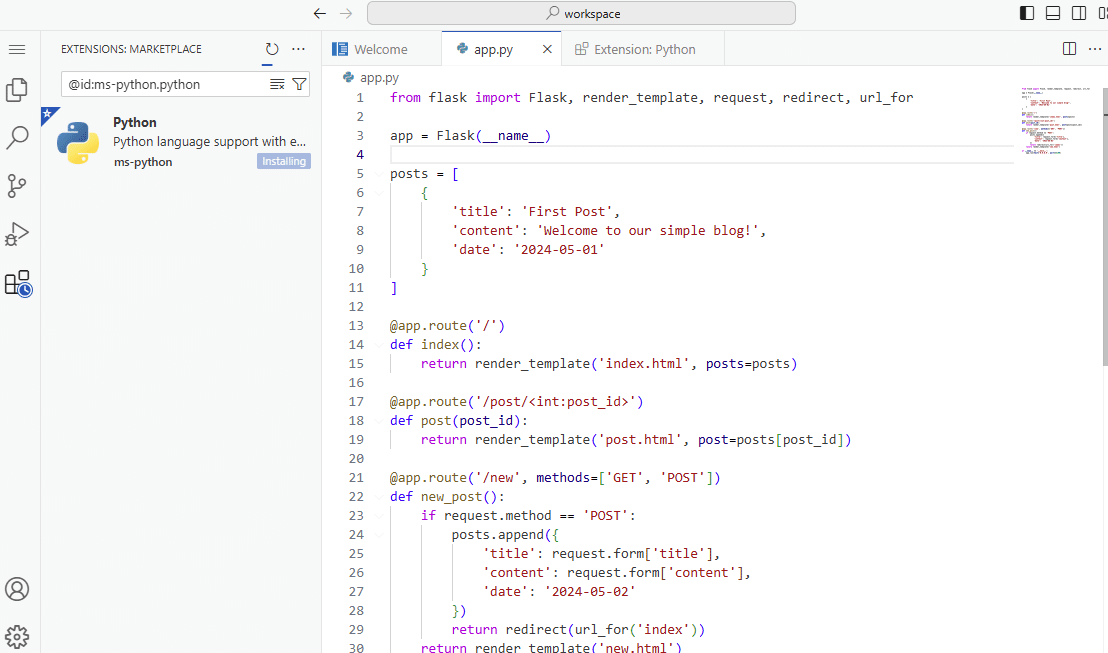This screenshot has height=653, width=1108.
Task: Toggle the secondary side bar
Action: pos(1079,13)
